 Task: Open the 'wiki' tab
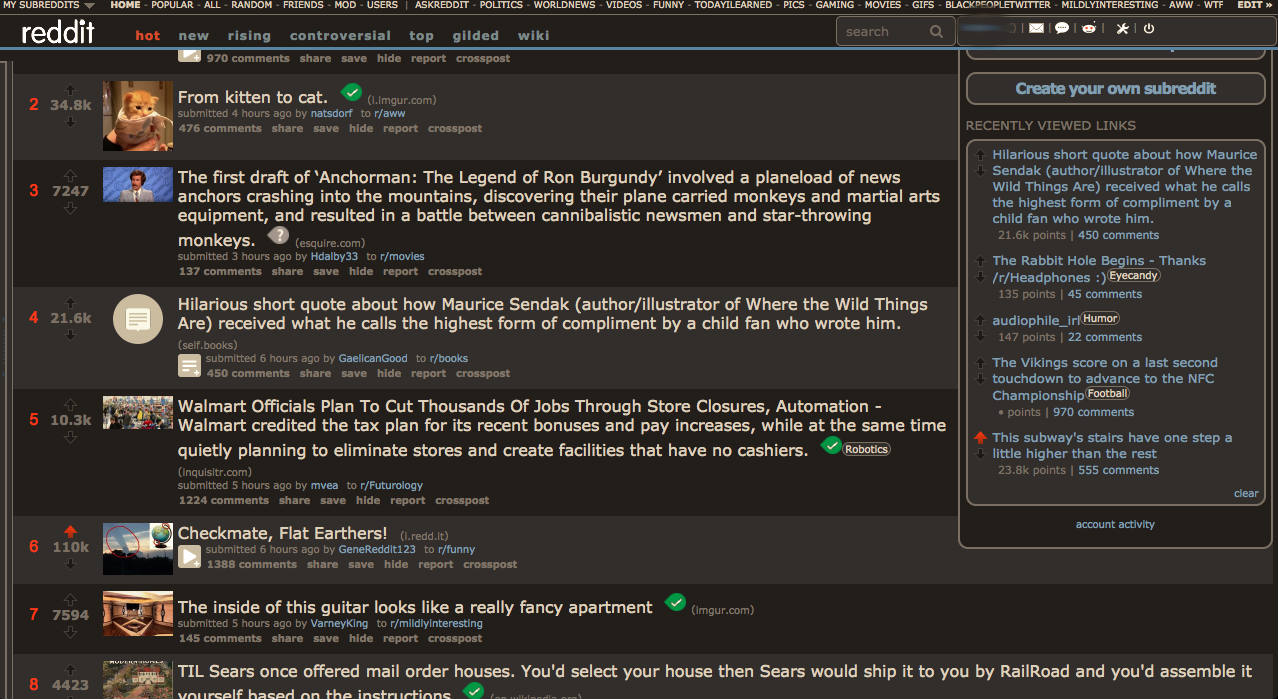click(x=533, y=35)
